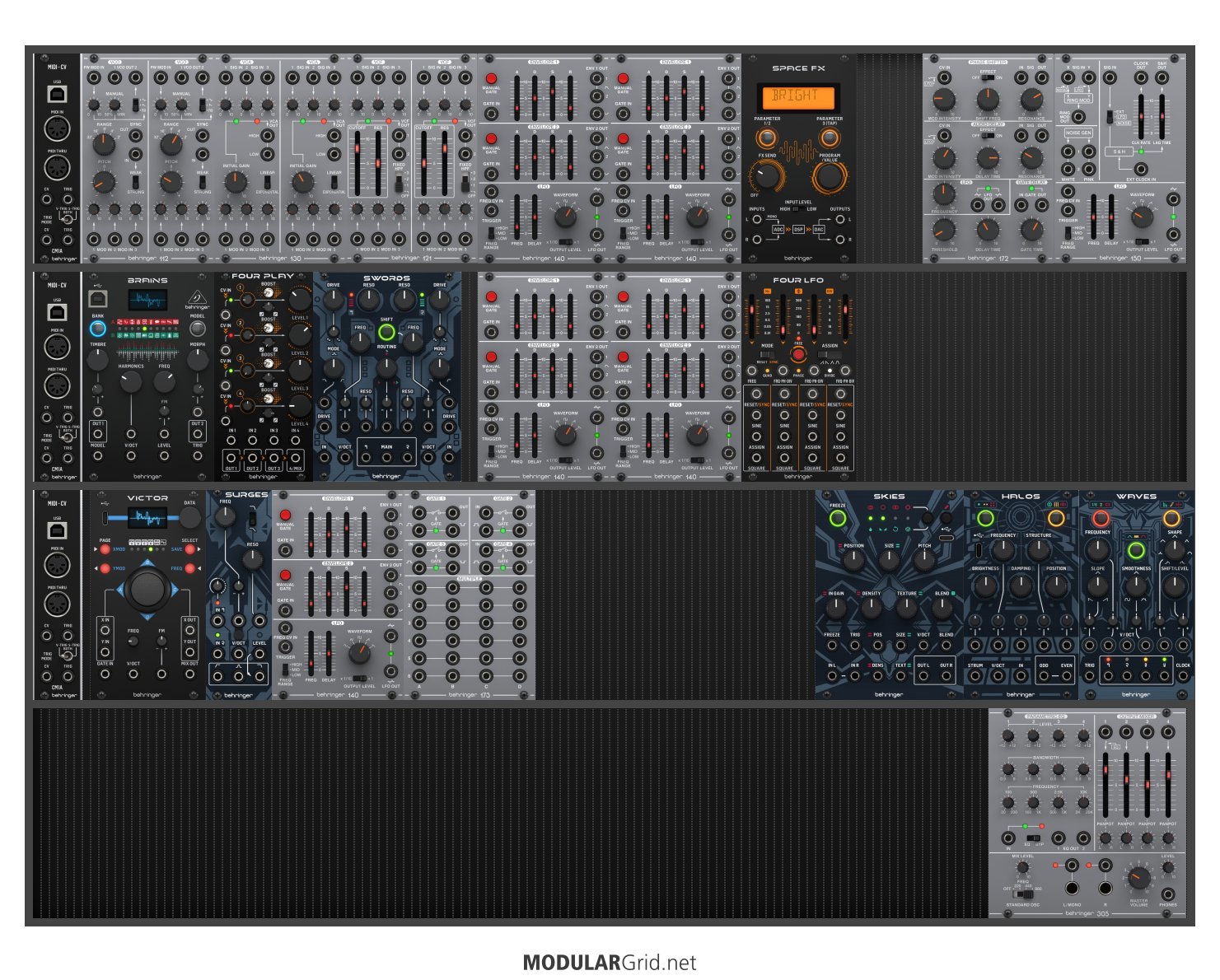The image size is (1220, 980).
Task: Click the Victor module joystick
Action: coord(147,588)
